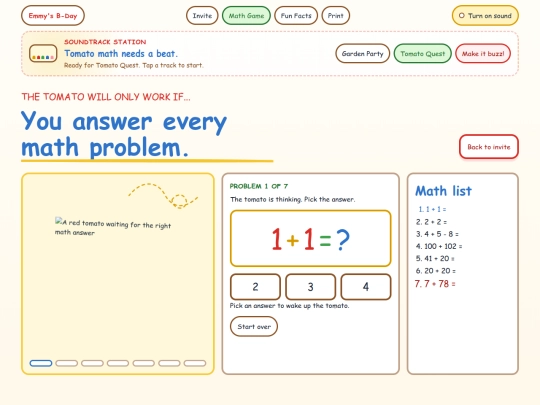Click the fourth progress step pill
The image size is (540, 405).
click(118, 363)
